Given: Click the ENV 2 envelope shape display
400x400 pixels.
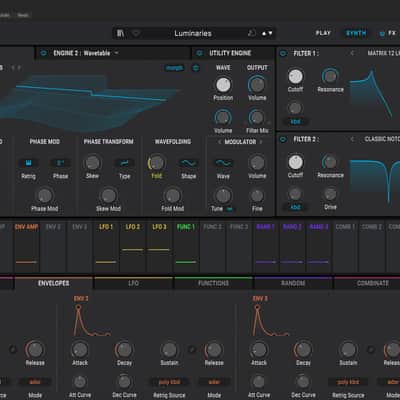Looking at the screenshot, I should click(x=92, y=321).
